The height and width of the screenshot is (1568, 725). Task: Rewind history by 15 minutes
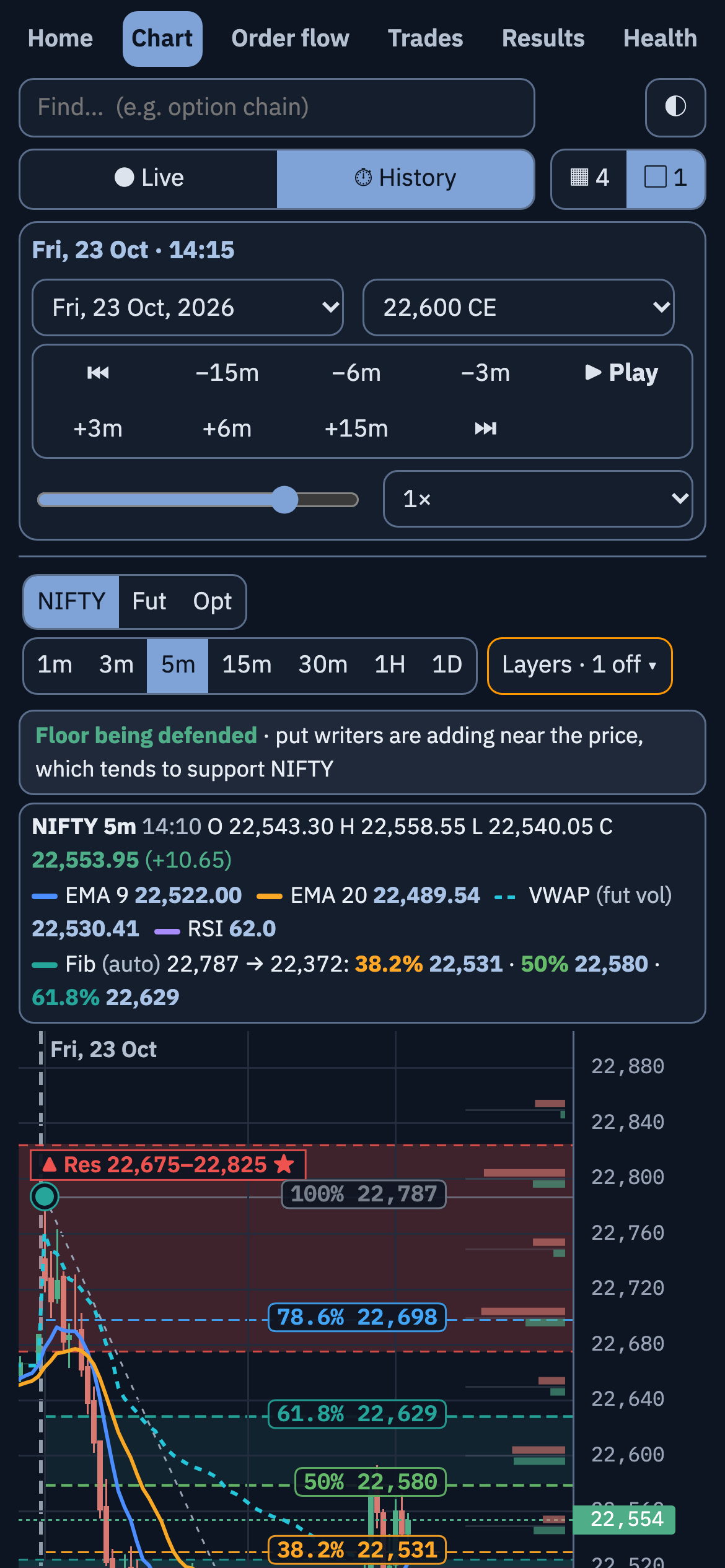pos(227,373)
